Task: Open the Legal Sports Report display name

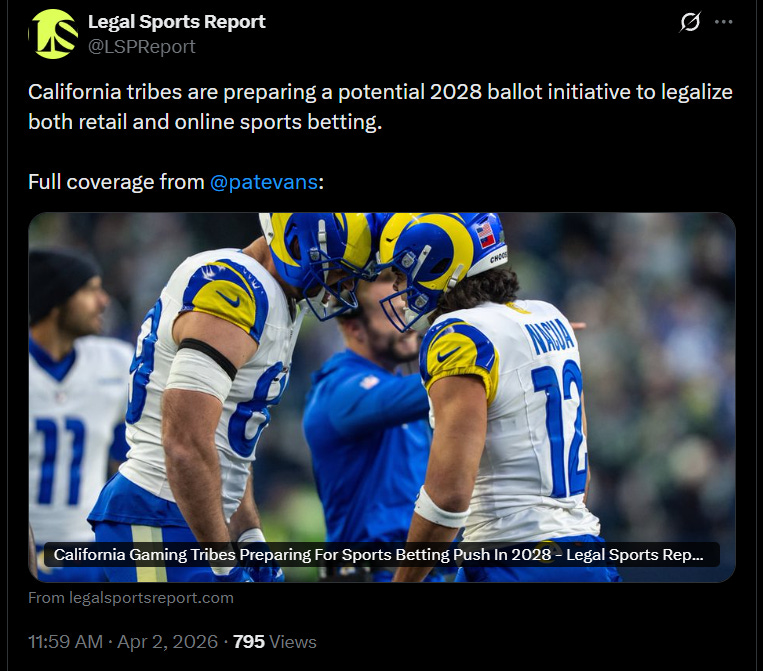Action: point(177,21)
